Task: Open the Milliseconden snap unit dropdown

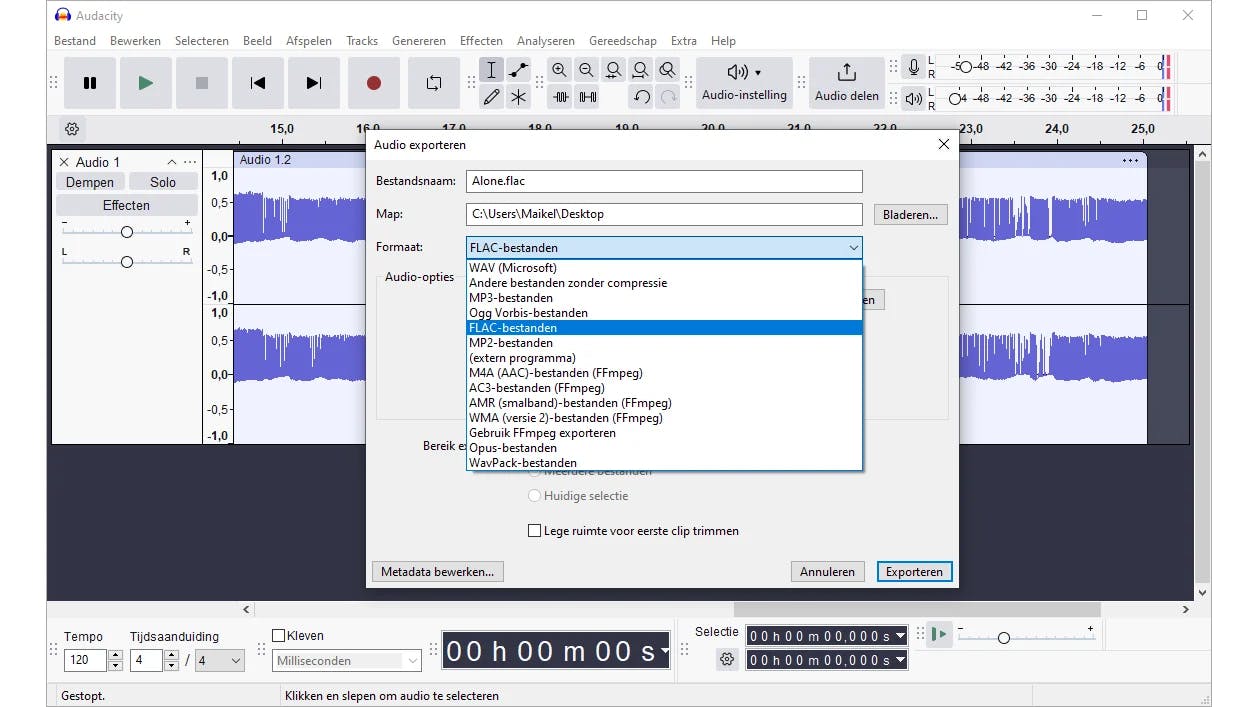Action: 347,661
